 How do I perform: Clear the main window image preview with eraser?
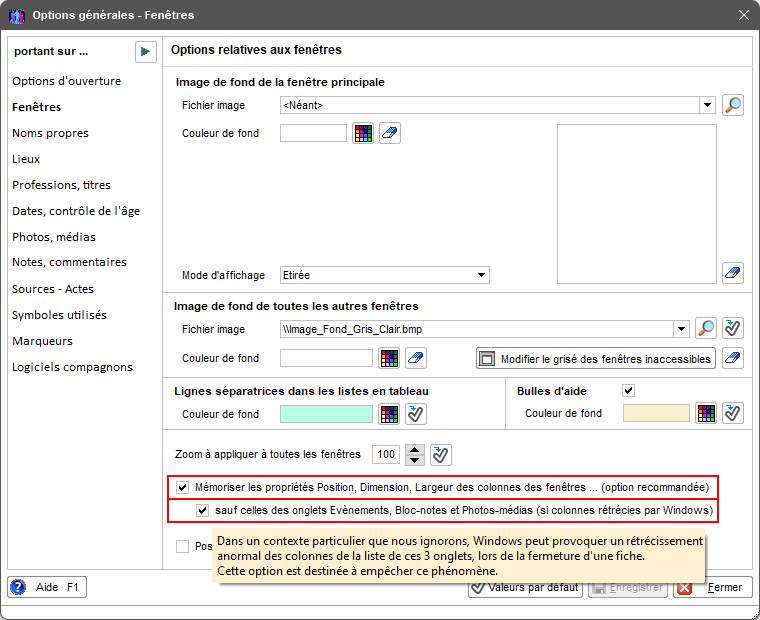click(733, 273)
